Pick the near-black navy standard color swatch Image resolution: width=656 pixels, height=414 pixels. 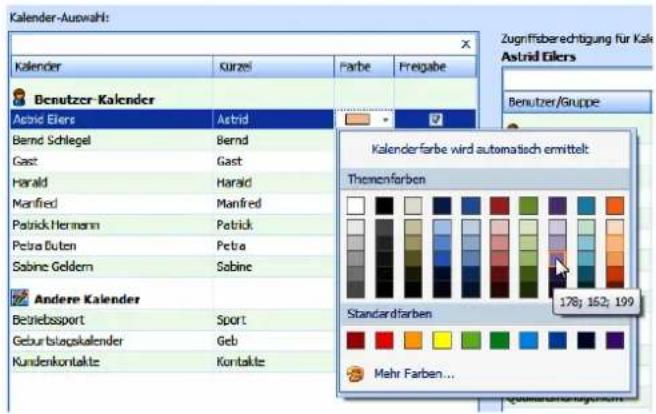pyautogui.click(x=586, y=340)
